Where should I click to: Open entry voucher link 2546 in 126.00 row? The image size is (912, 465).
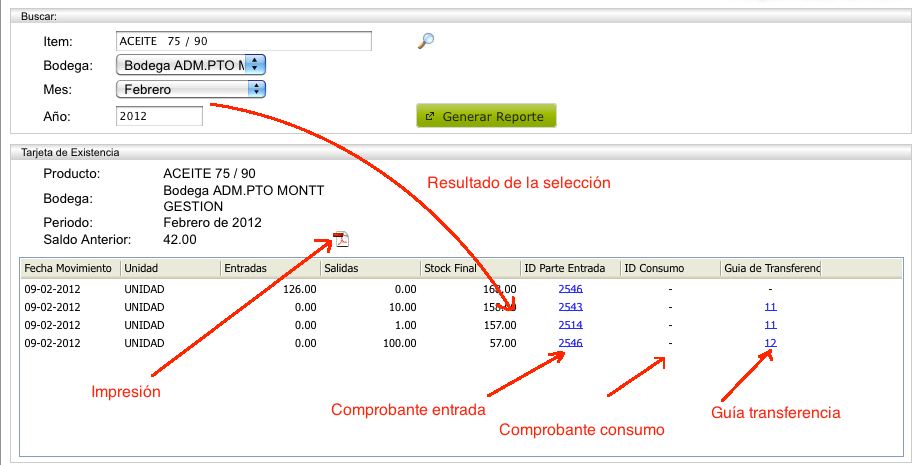point(571,289)
